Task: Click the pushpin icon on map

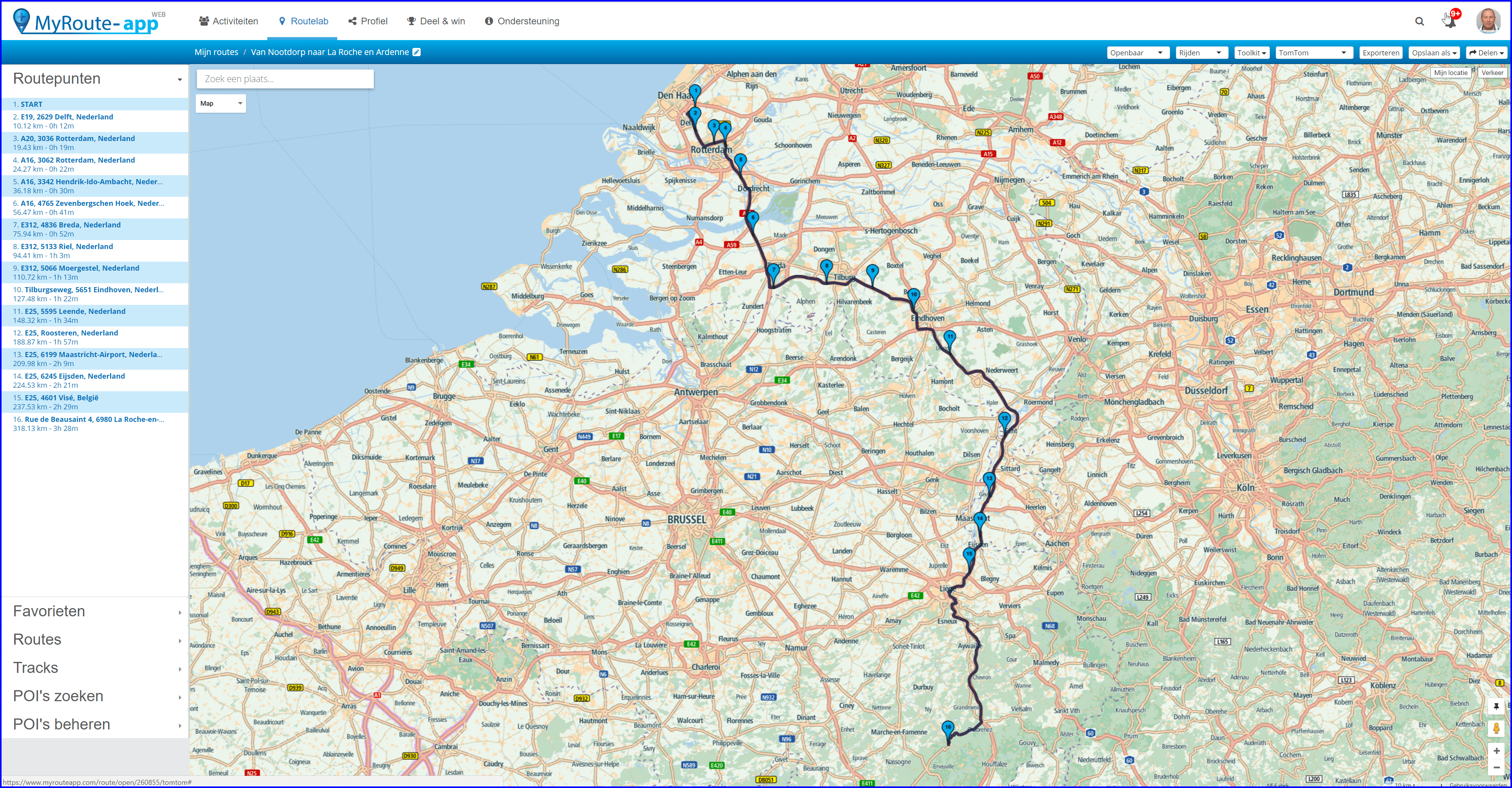Action: click(x=1496, y=706)
